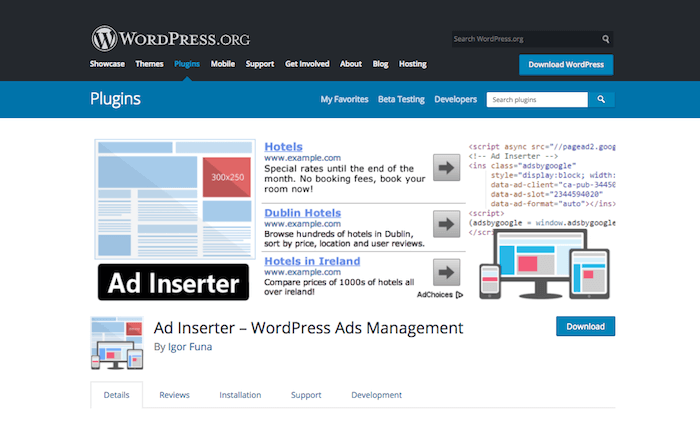Click www.example.com under the Hotels ad
Screen dimensions: 700x428
pos(302,158)
